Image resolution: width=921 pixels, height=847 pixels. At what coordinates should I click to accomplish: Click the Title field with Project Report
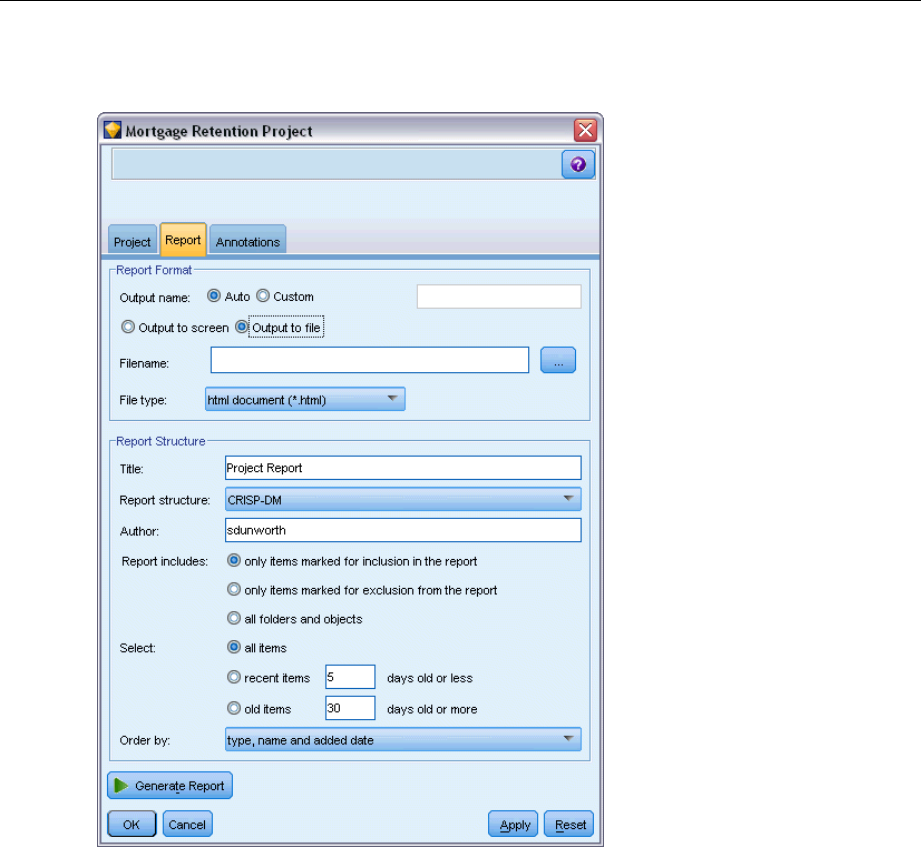point(403,468)
